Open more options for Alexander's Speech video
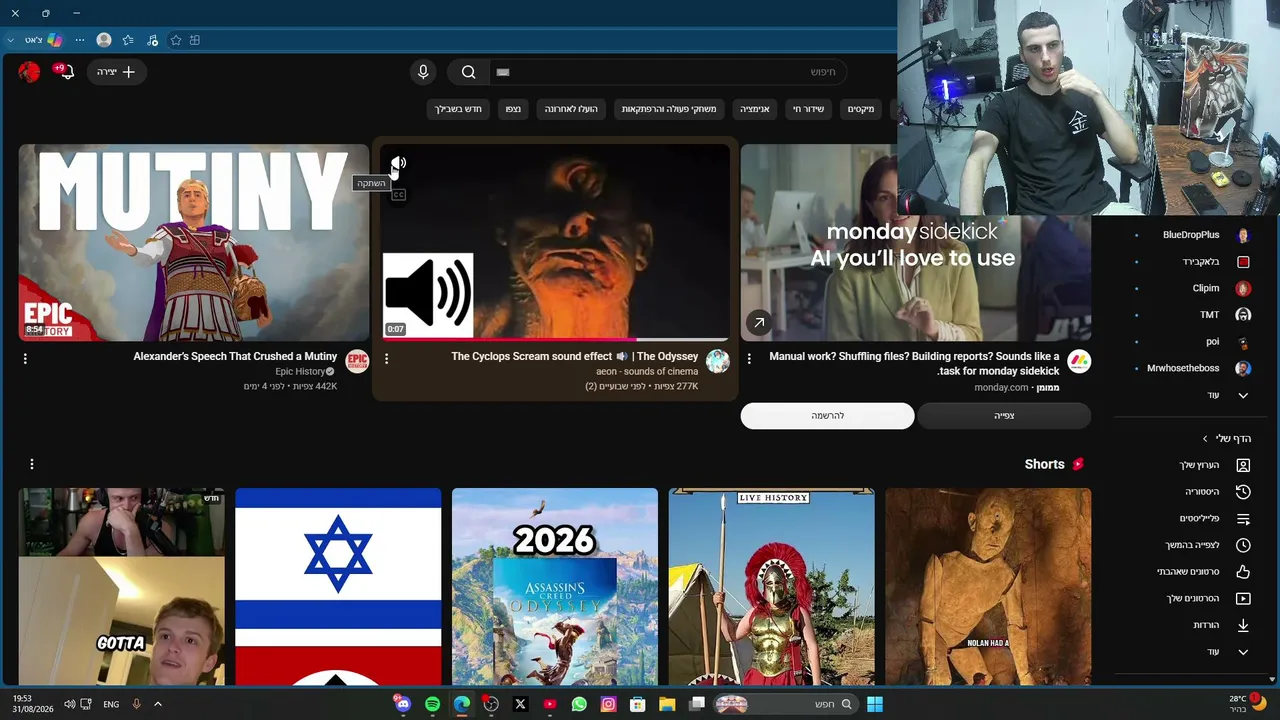Image resolution: width=1280 pixels, height=720 pixels. tap(25, 358)
